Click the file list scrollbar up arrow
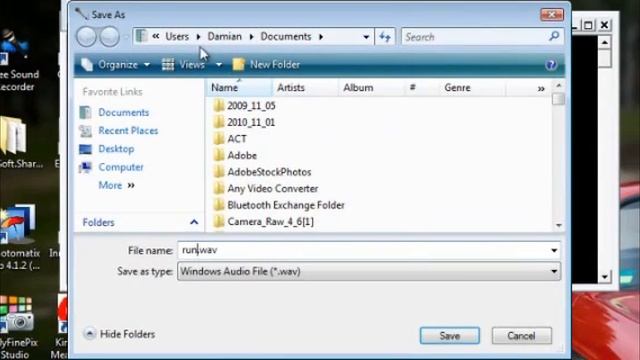The image size is (640, 360). (x=558, y=85)
